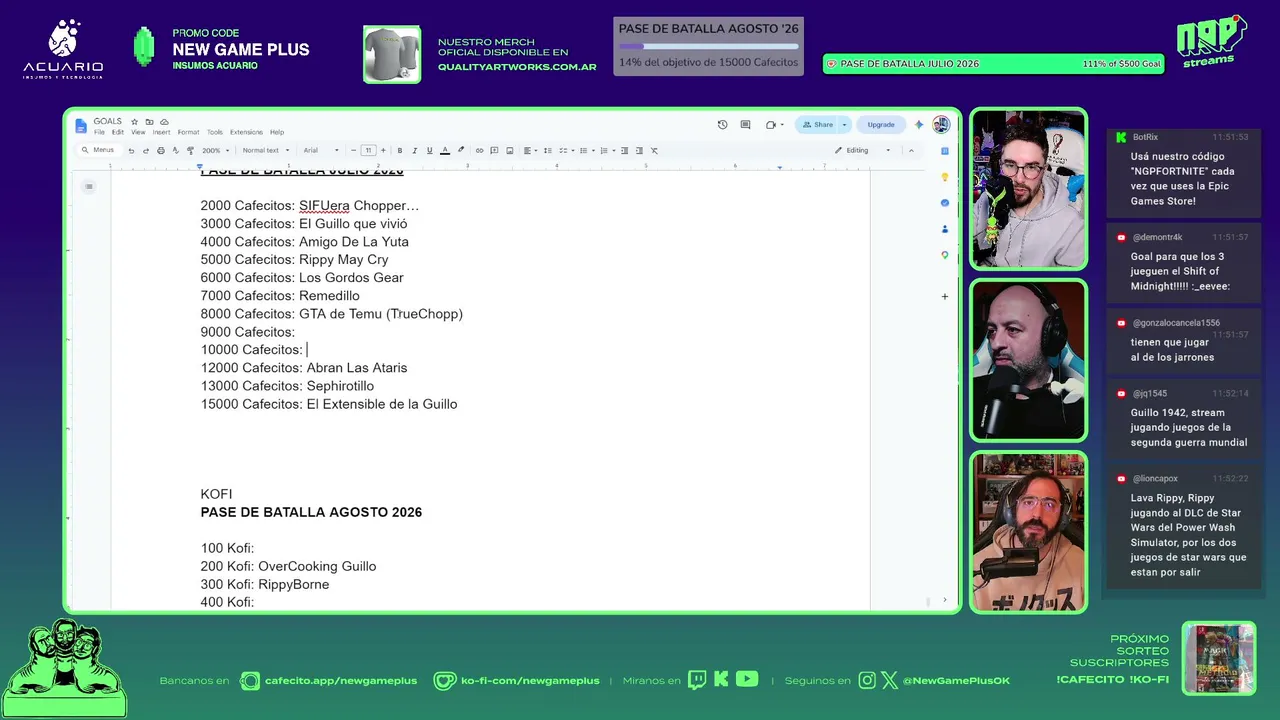Check the cloud document status icon
Screen dimensions: 1280x720
point(164,122)
